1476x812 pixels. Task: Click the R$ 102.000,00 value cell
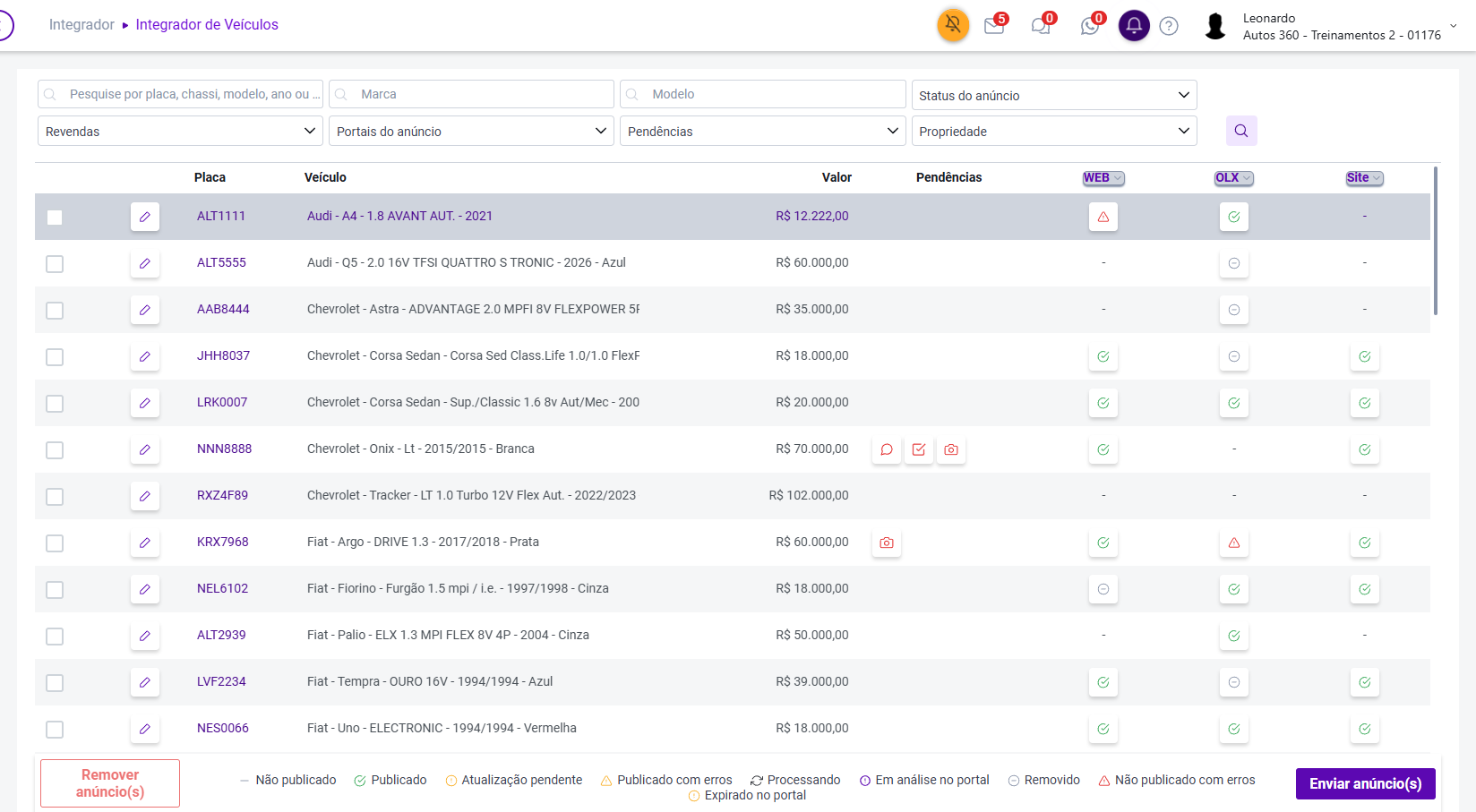click(x=809, y=495)
